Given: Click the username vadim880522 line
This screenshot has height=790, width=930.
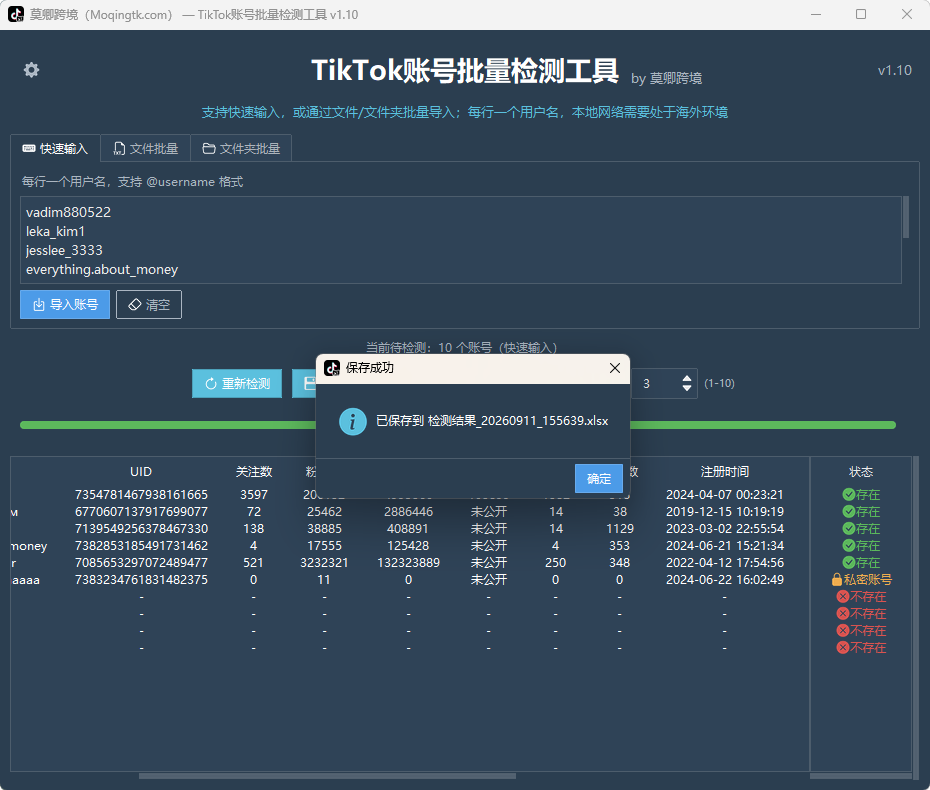Looking at the screenshot, I should click(x=68, y=212).
